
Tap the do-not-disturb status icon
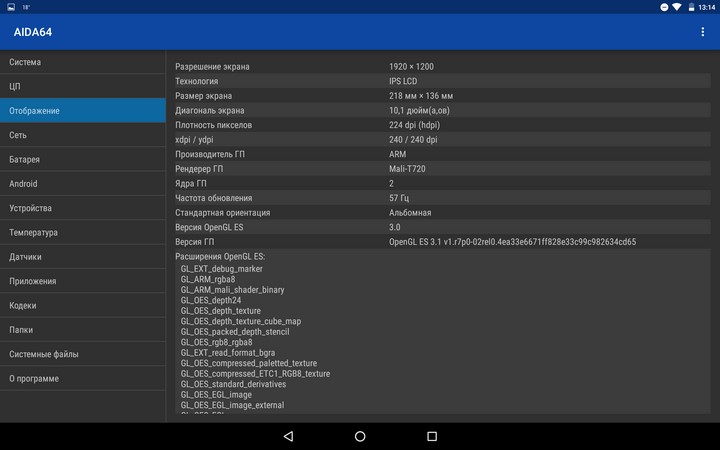coord(664,7)
